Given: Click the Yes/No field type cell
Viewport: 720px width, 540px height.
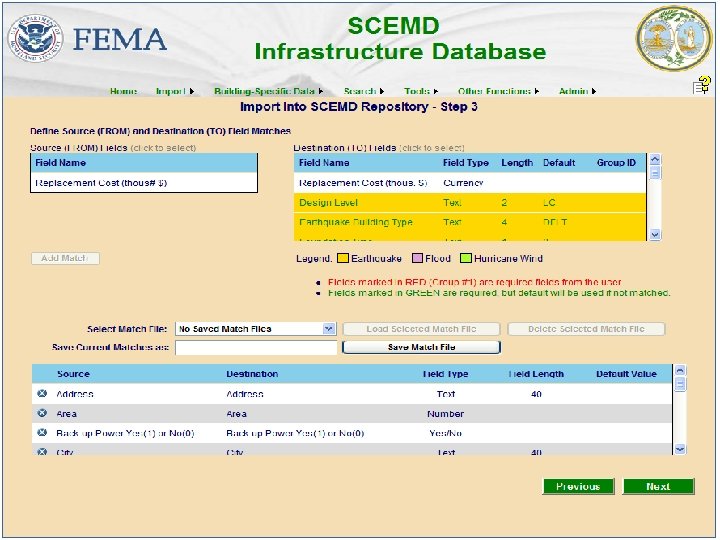Looking at the screenshot, I should [445, 433].
